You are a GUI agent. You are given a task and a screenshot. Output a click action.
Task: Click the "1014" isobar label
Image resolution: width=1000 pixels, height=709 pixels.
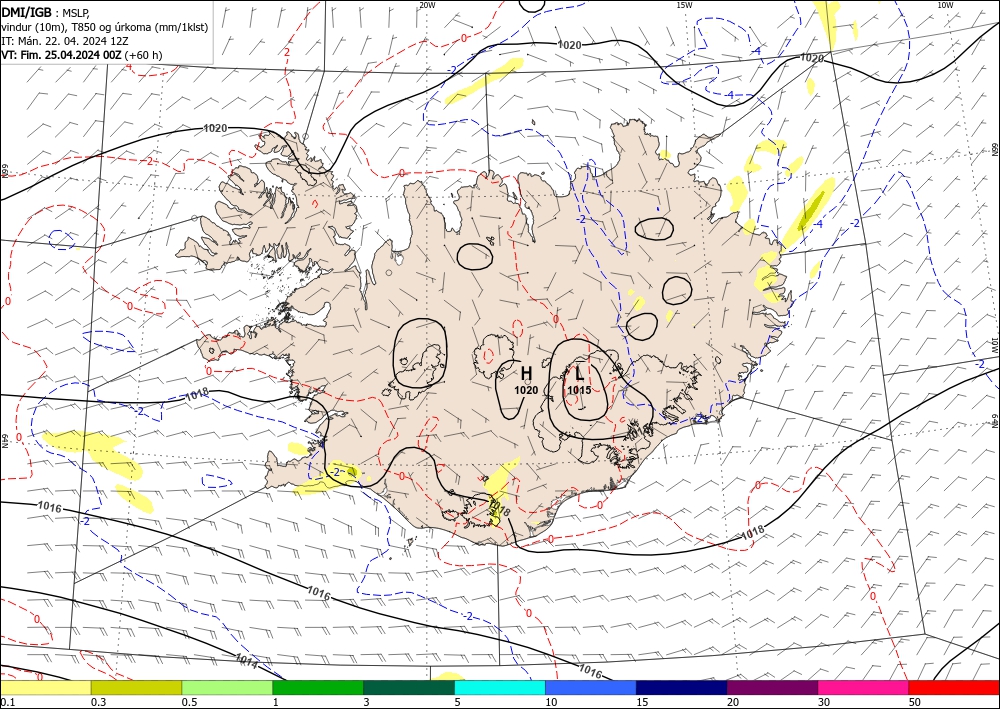247,661
